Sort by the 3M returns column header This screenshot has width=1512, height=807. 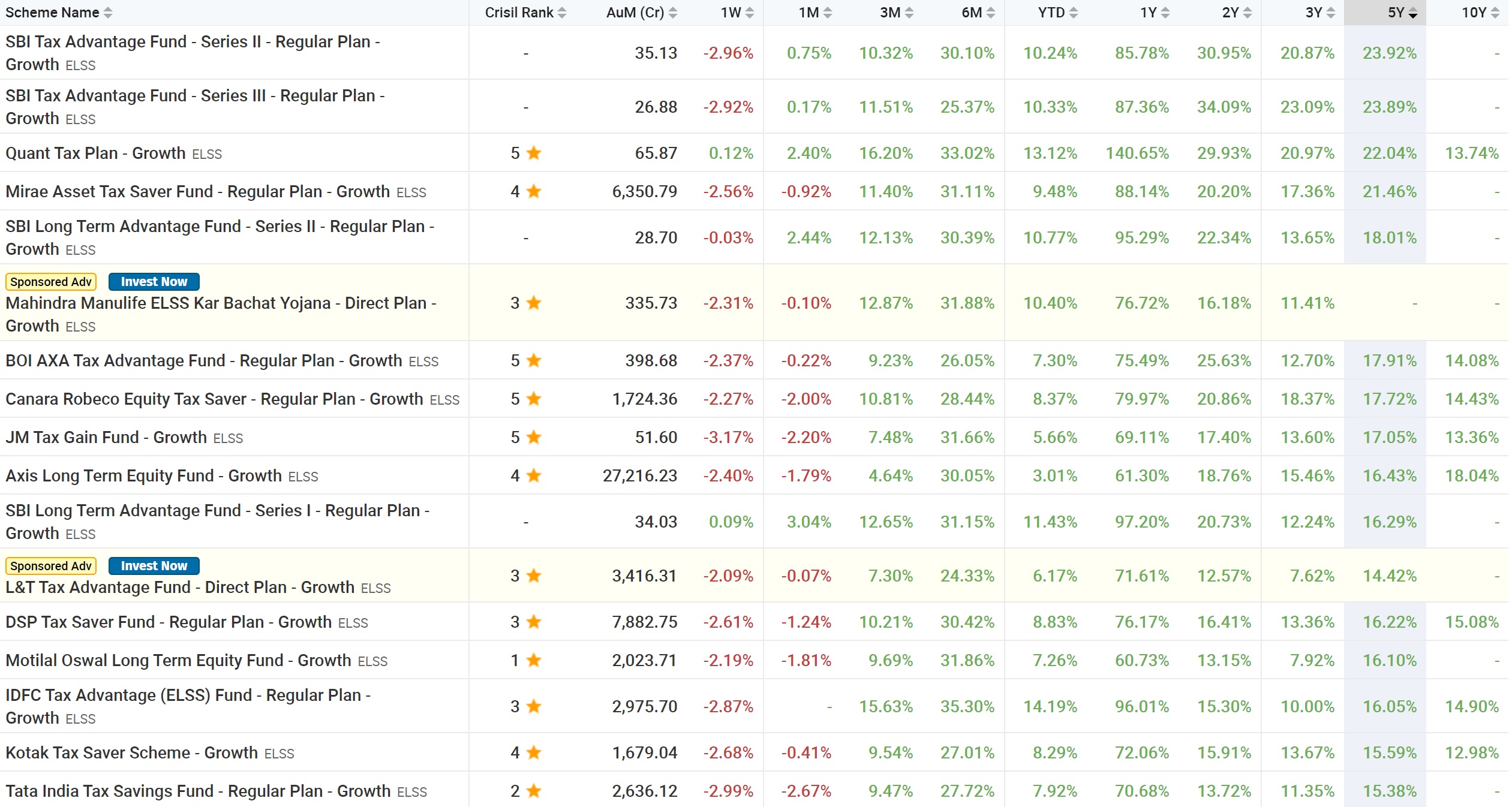pyautogui.click(x=891, y=13)
